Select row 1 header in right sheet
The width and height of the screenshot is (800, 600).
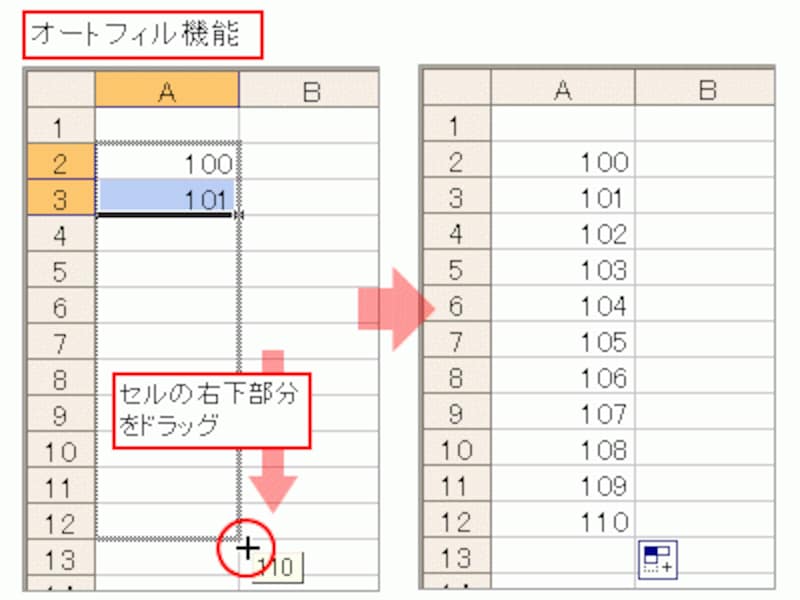457,124
